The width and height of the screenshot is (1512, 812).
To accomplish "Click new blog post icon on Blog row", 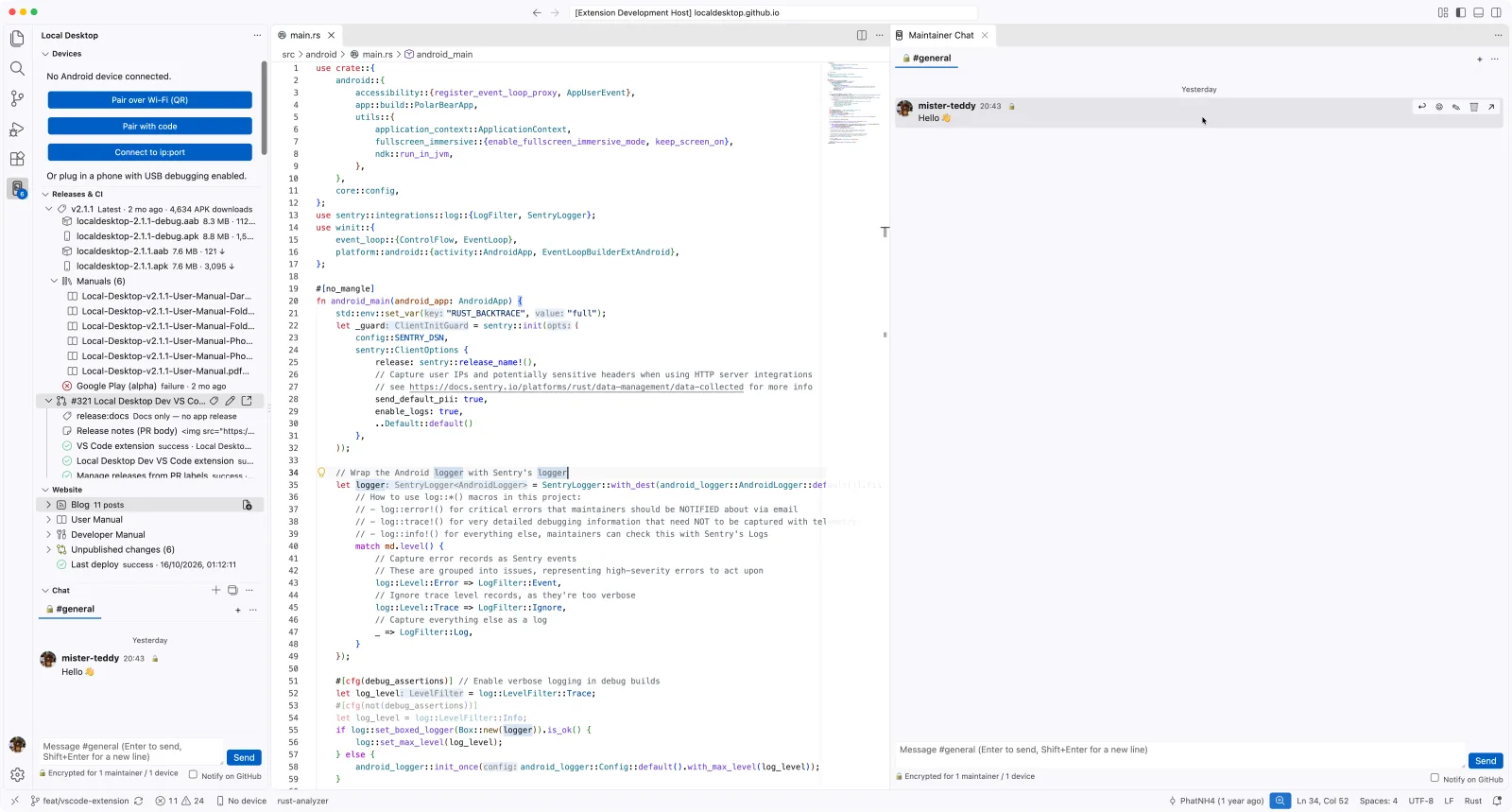I will (x=248, y=505).
